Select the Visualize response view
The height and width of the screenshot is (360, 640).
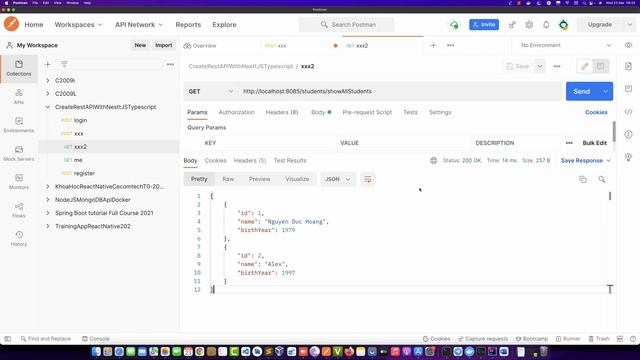click(x=297, y=179)
